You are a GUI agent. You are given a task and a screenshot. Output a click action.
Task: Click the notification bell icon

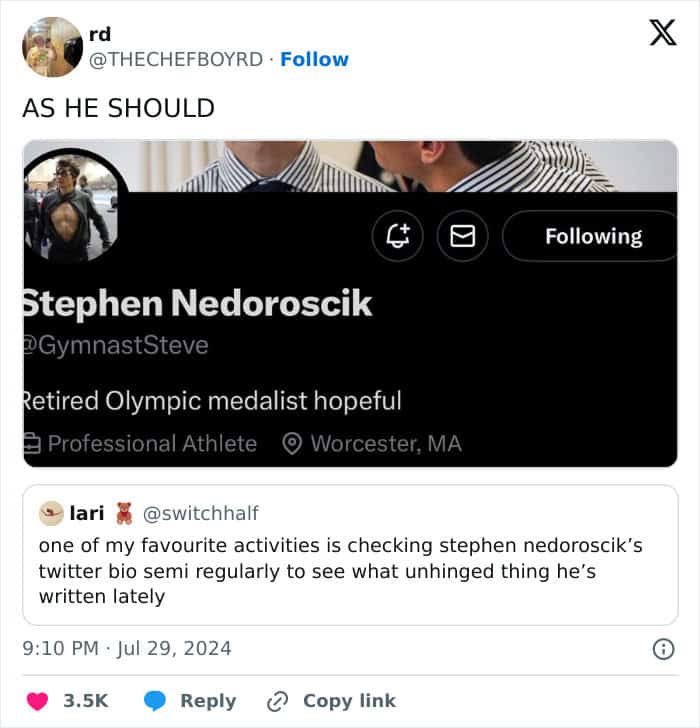click(398, 236)
